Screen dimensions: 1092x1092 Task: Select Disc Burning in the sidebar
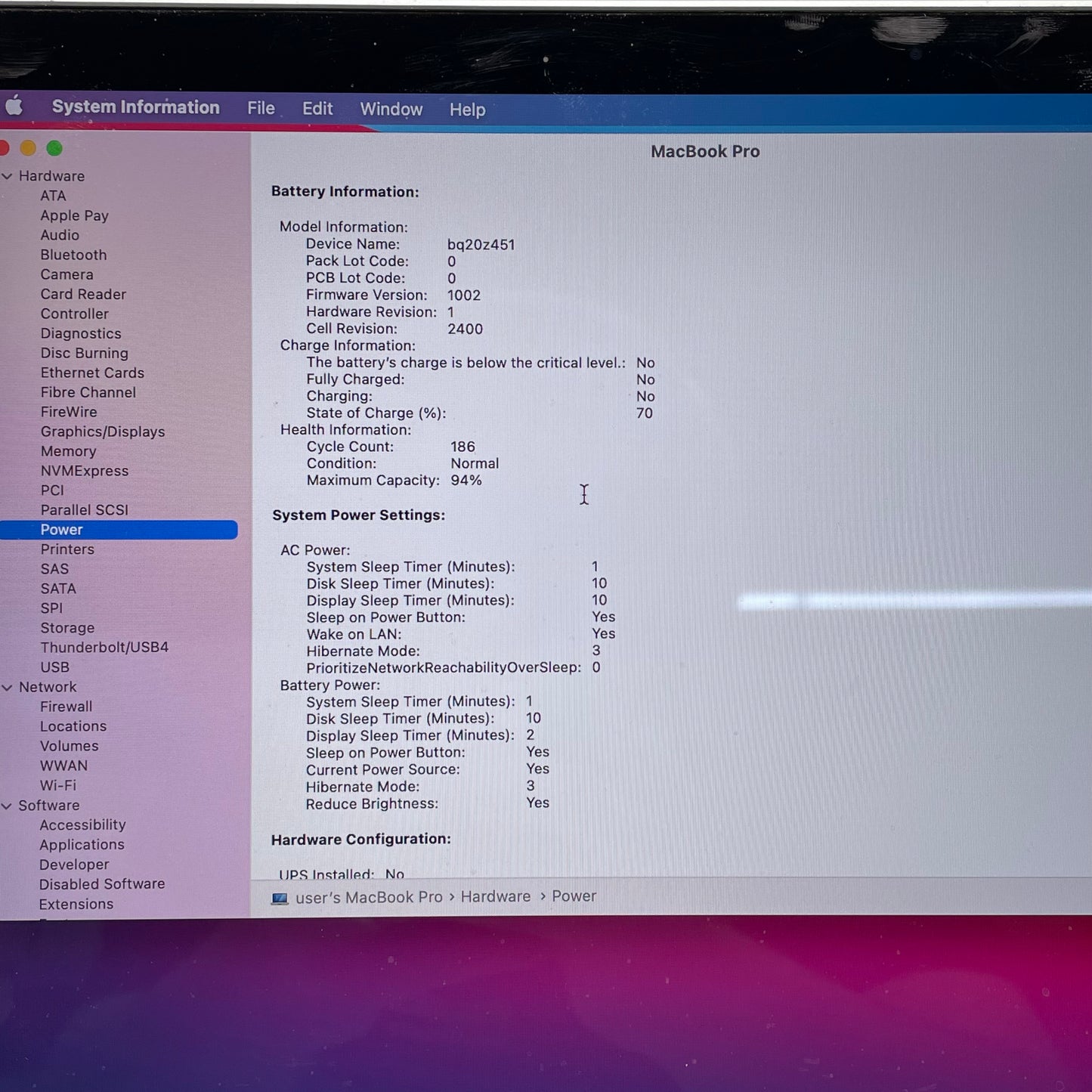(x=84, y=353)
